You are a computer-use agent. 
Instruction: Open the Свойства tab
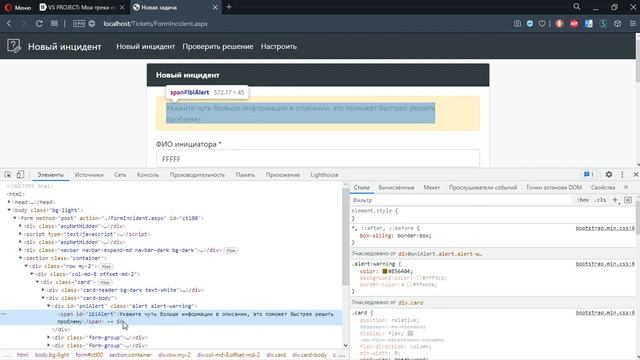(x=603, y=188)
